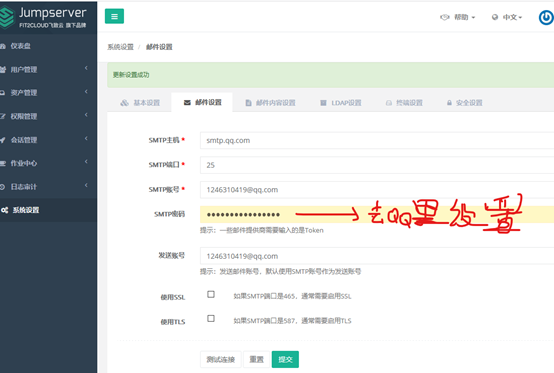Expand the 资产管理 menu chevron
This screenshot has width=554, height=373.
[86, 91]
